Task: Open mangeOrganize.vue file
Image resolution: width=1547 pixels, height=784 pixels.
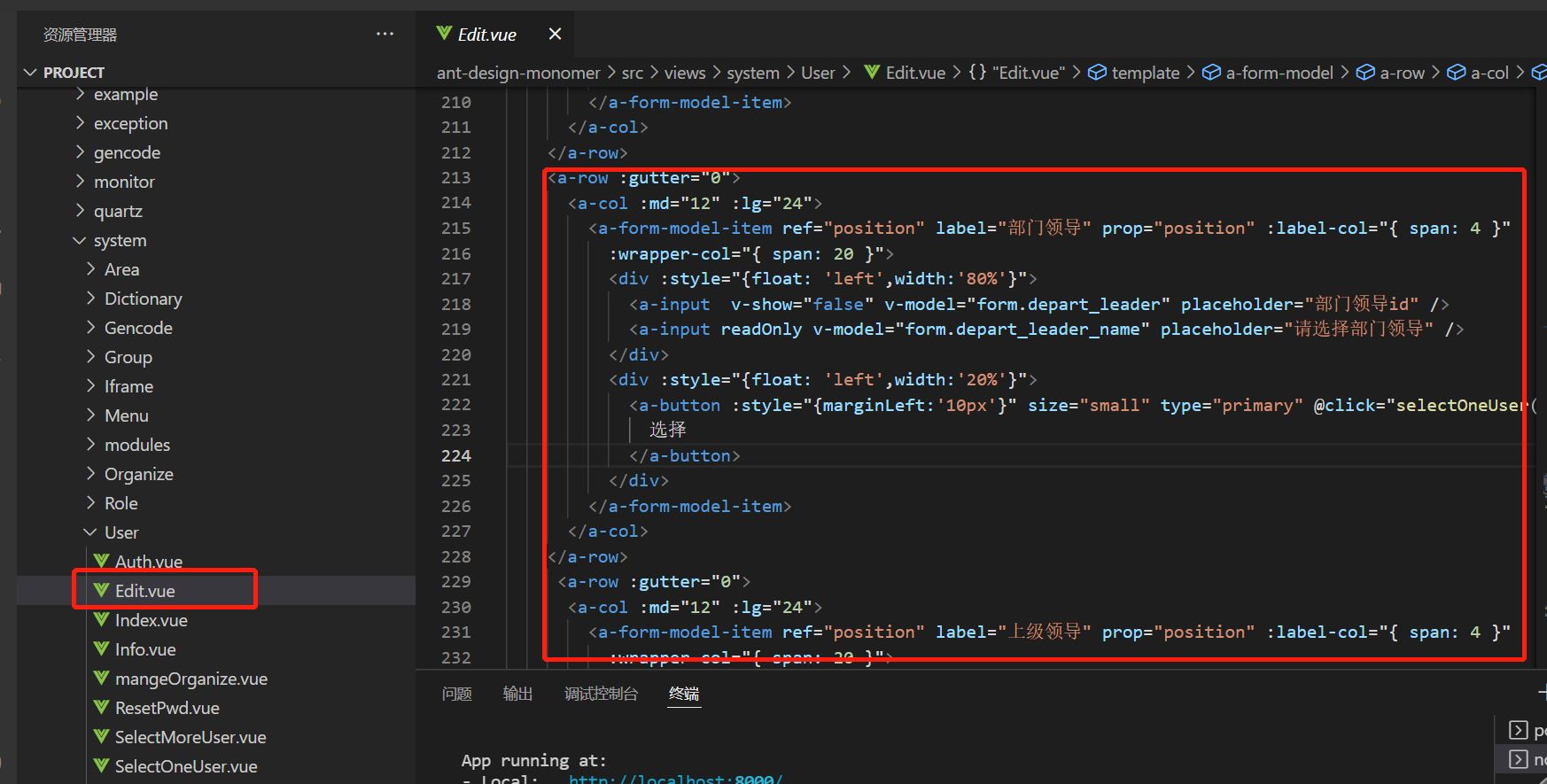Action: pyautogui.click(x=191, y=679)
